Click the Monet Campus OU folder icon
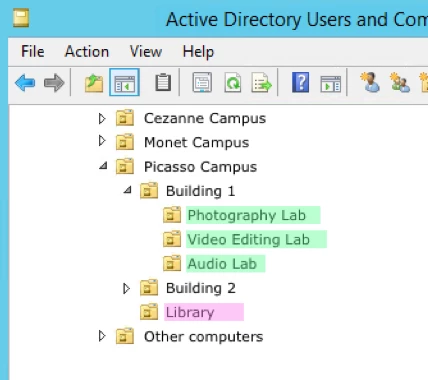The image size is (428, 380). pos(125,142)
